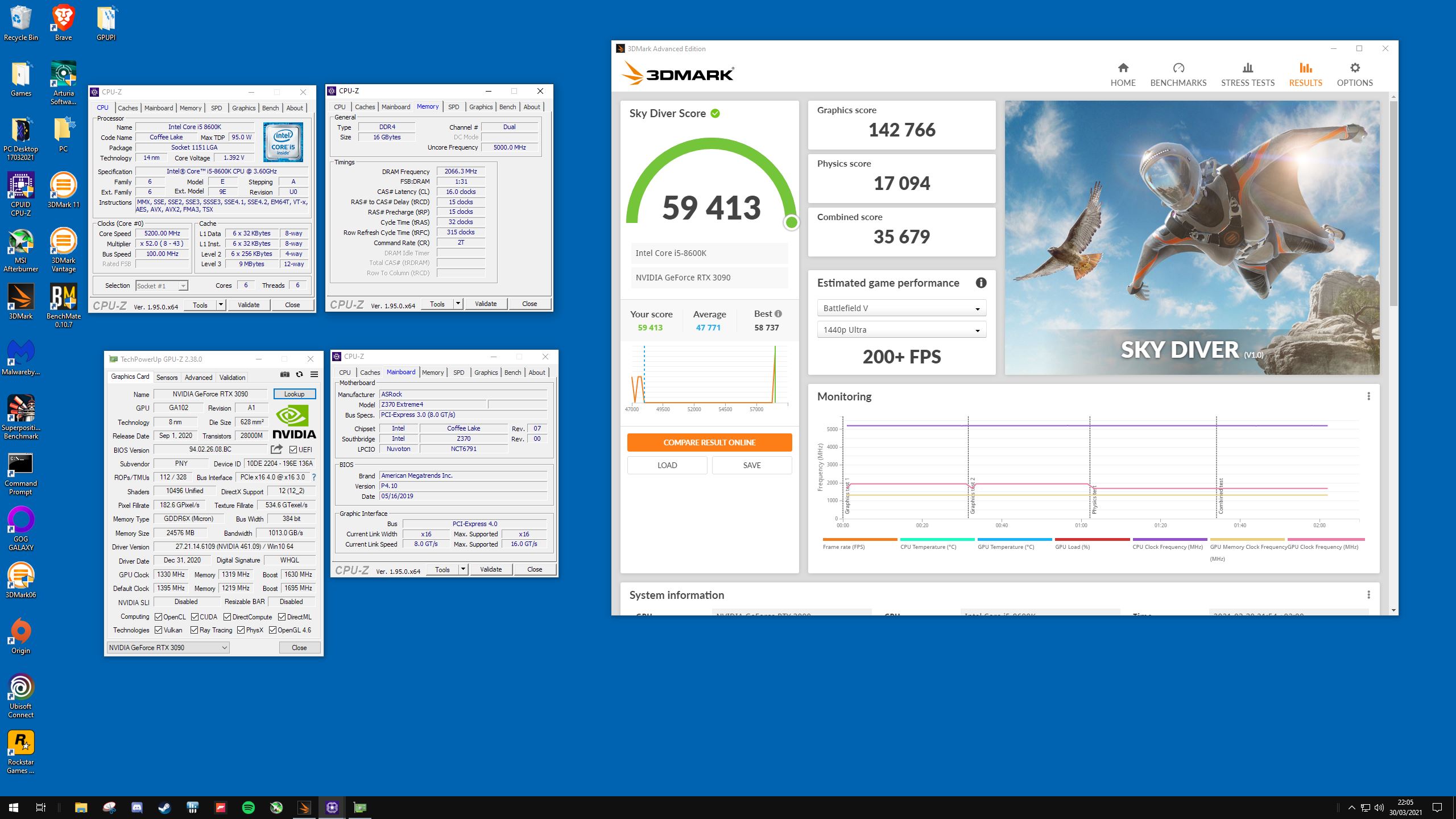Launch BenchMate 0.10.7 shortcut

[63, 306]
